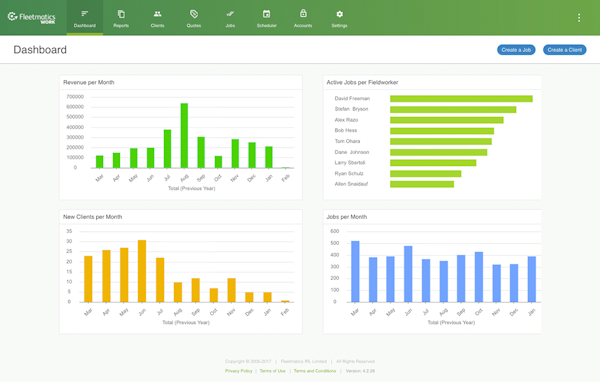This screenshot has height=382, width=600.
Task: Select the Oct bar in Revenue per Month
Action: [218, 162]
